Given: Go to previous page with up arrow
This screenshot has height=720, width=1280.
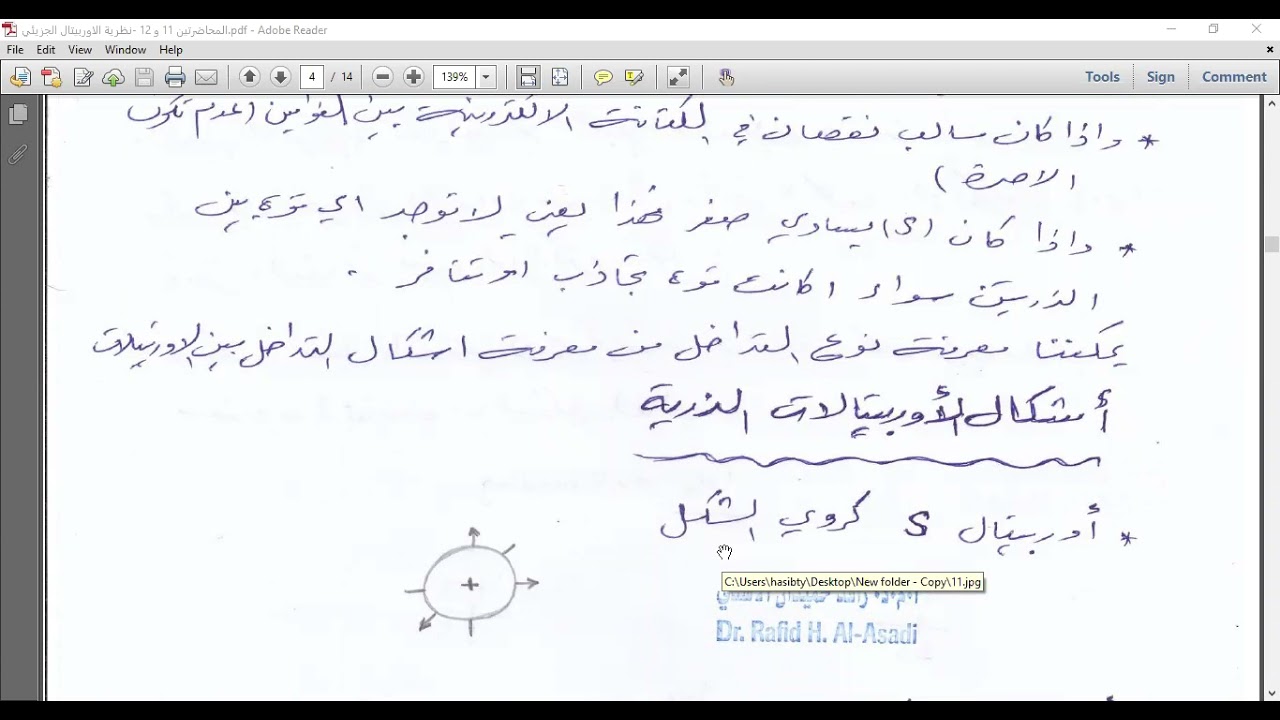Looking at the screenshot, I should point(250,77).
